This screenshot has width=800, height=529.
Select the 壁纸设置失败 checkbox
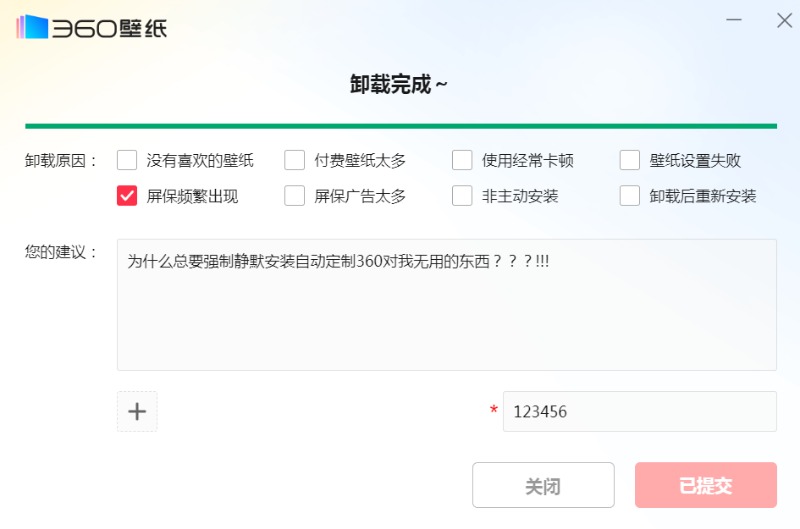[630, 160]
